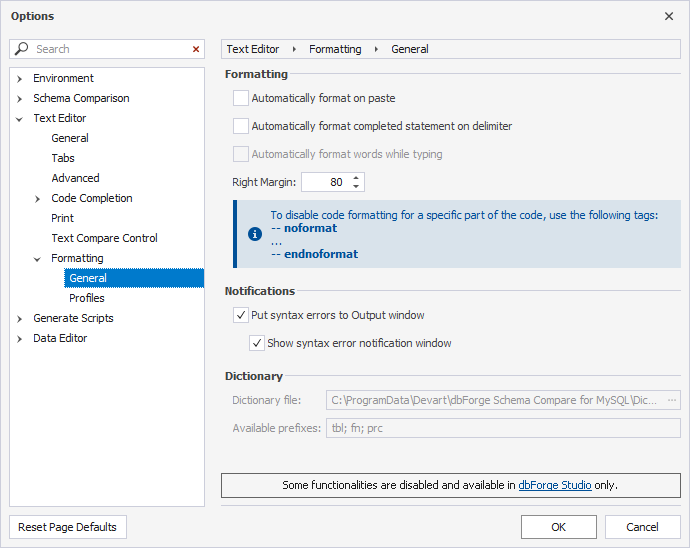
Task: Select the Environment tree item
Action: pyautogui.click(x=63, y=78)
